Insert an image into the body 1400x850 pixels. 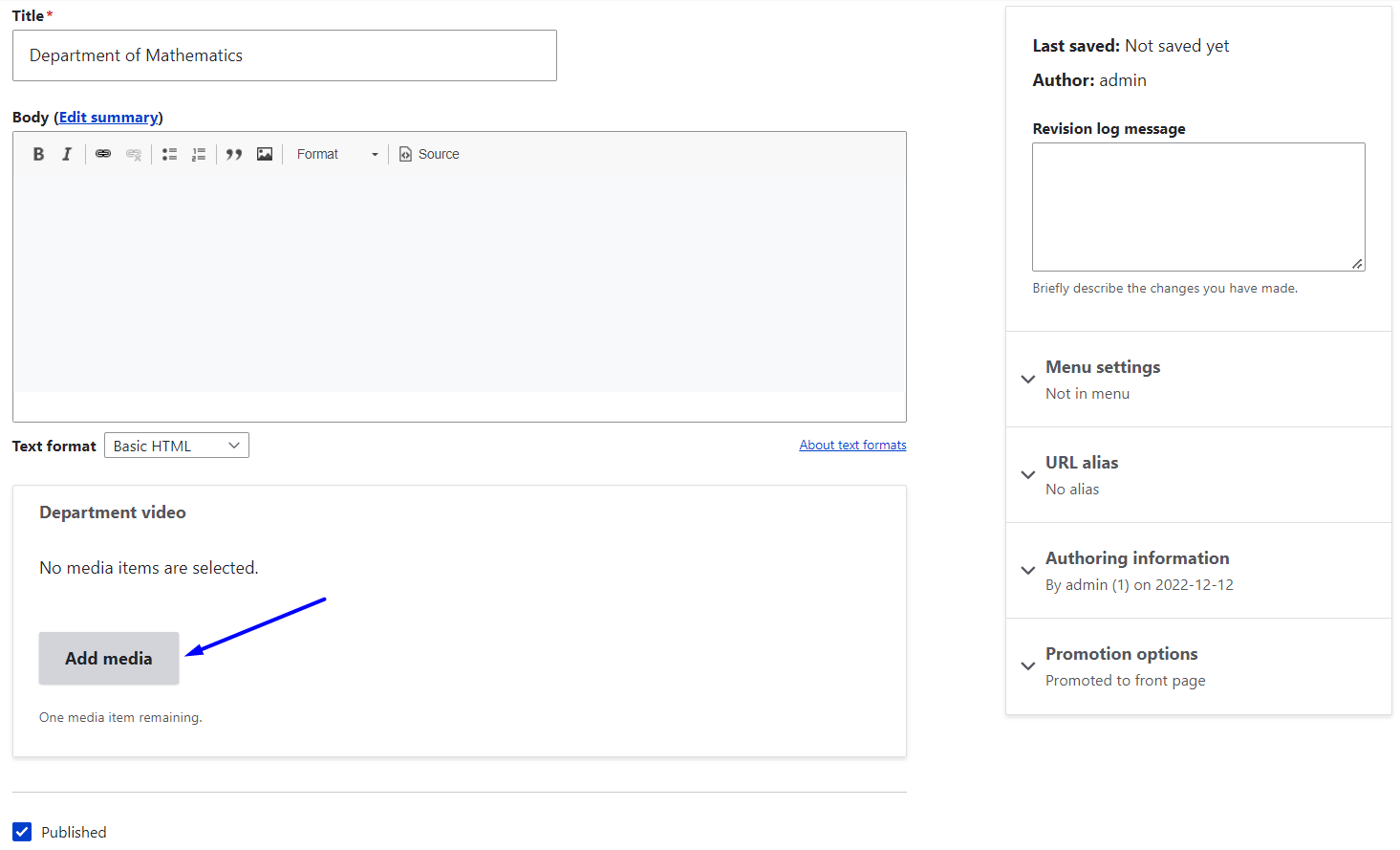tap(264, 154)
